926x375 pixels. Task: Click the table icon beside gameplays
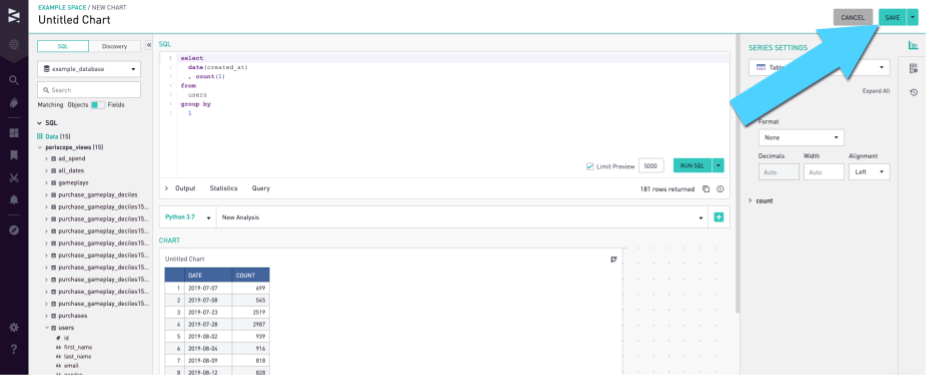coord(54,183)
